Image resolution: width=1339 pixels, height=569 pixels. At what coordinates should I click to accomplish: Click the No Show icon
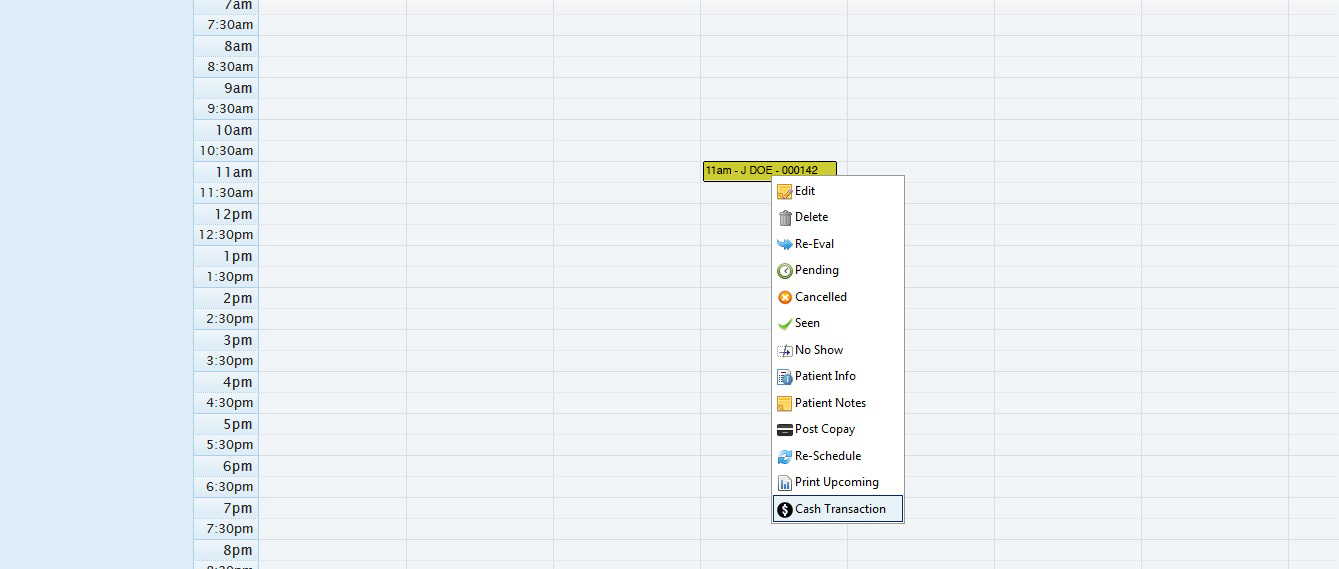pos(785,350)
